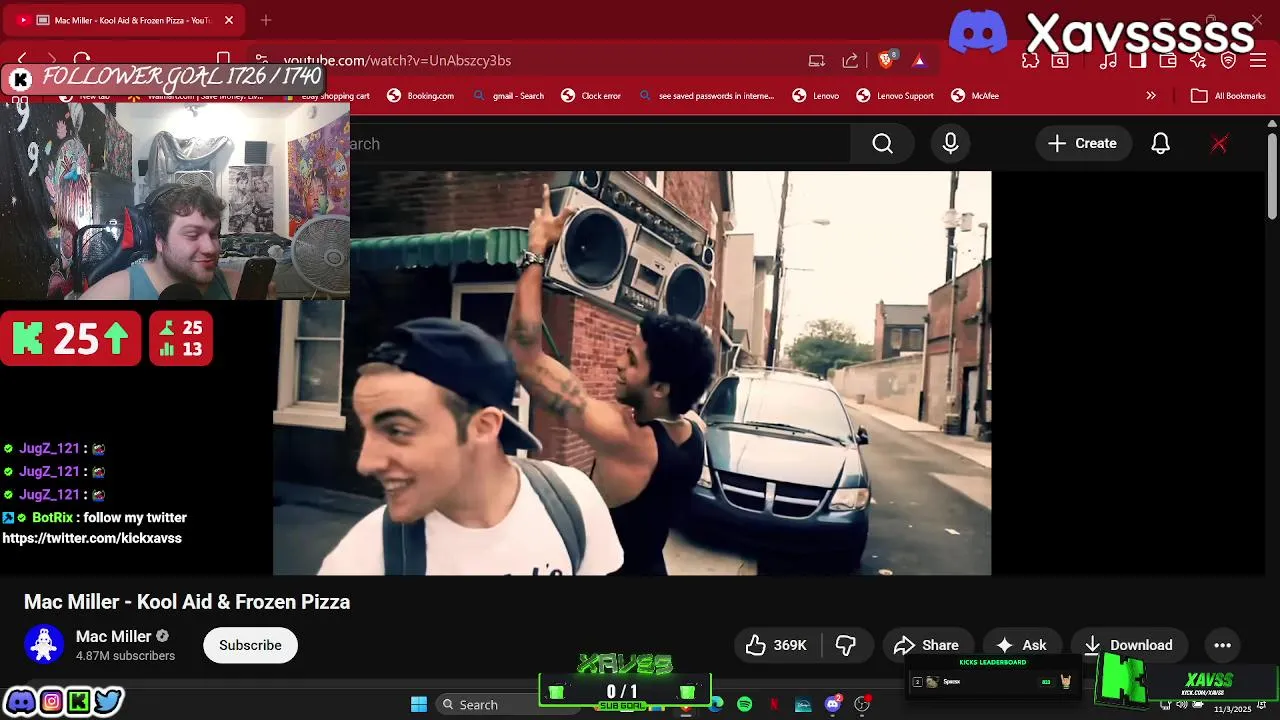This screenshot has width=1280, height=720.
Task: Open the gmail - Search bookmark
Action: 509,96
